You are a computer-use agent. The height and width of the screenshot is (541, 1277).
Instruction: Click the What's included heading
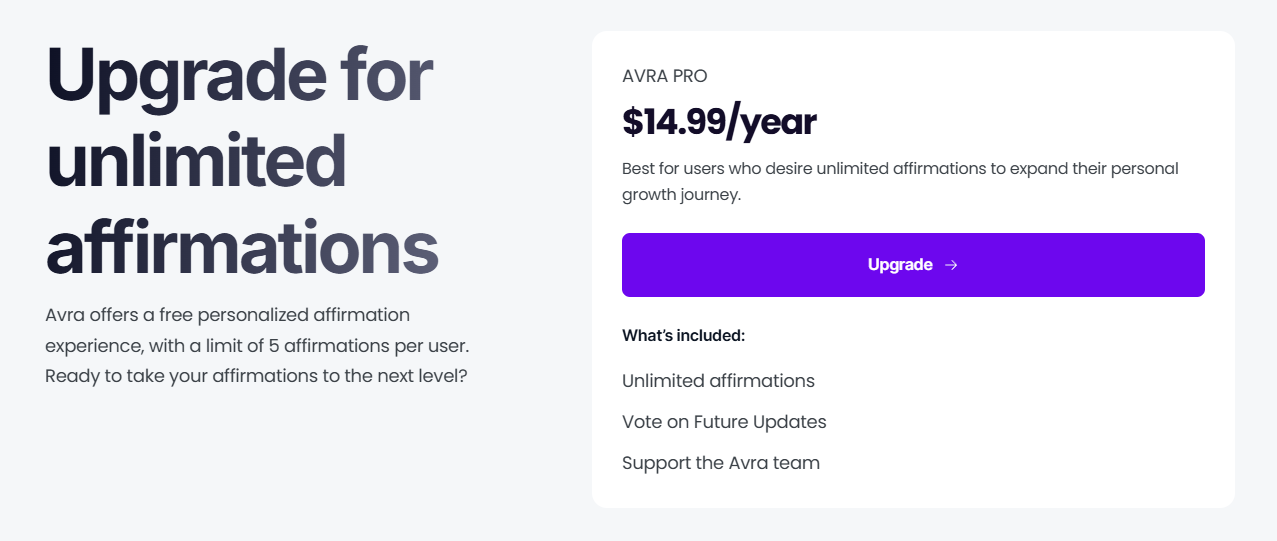[x=683, y=335]
